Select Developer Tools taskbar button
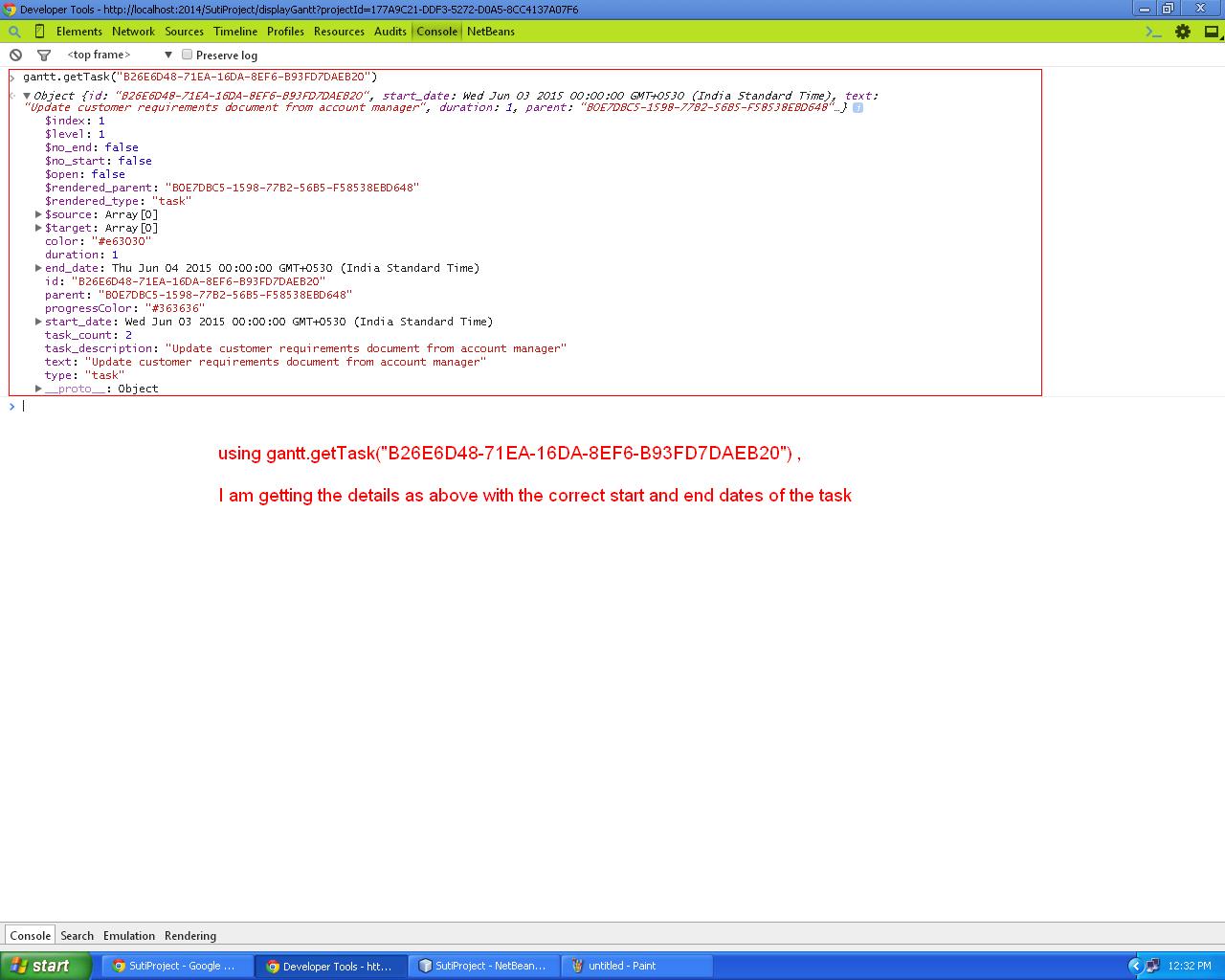The image size is (1225, 980). click(331, 967)
